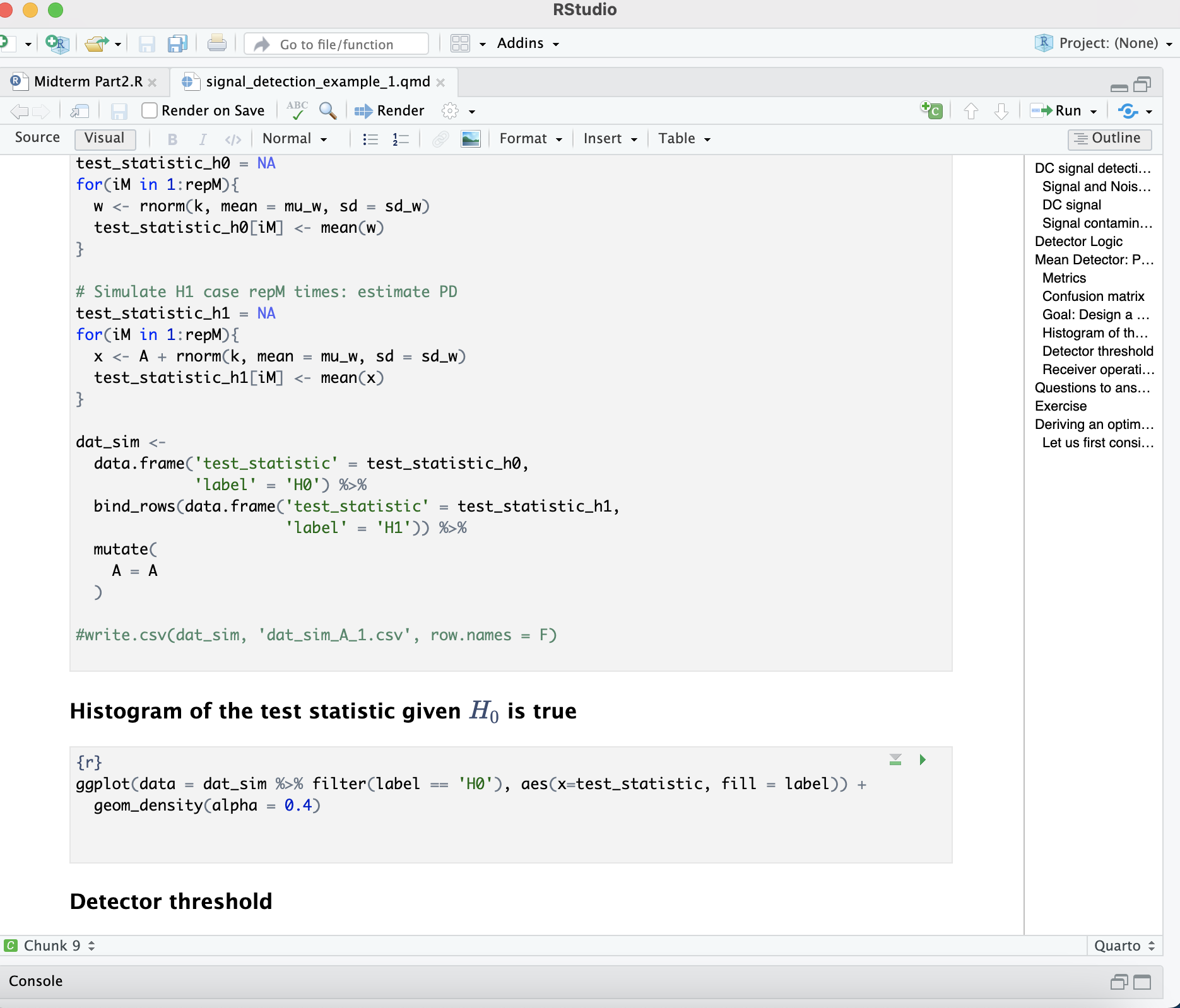Jump to DC signal outline entry
Image resolution: width=1180 pixels, height=1008 pixels.
1071,205
